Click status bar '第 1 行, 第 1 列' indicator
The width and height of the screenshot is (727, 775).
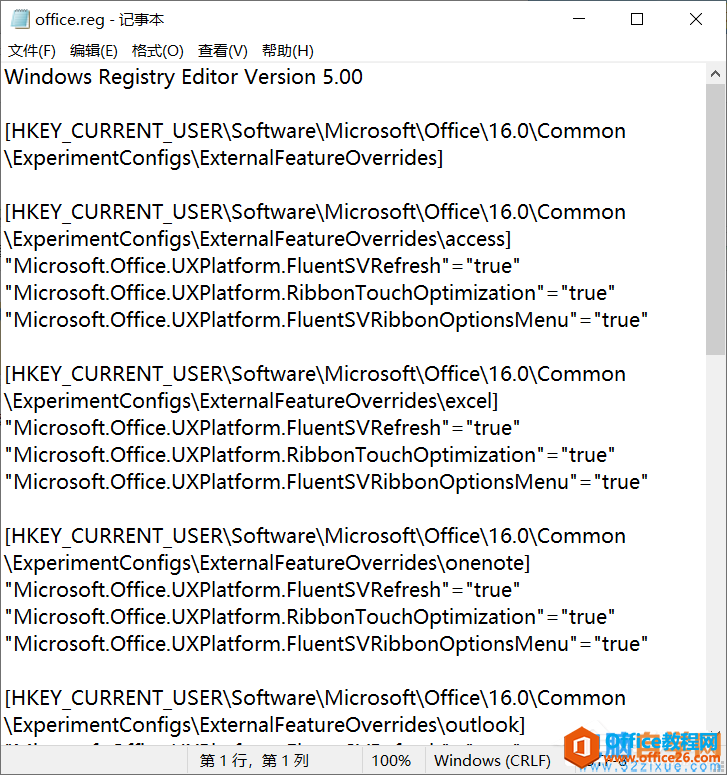pos(254,760)
